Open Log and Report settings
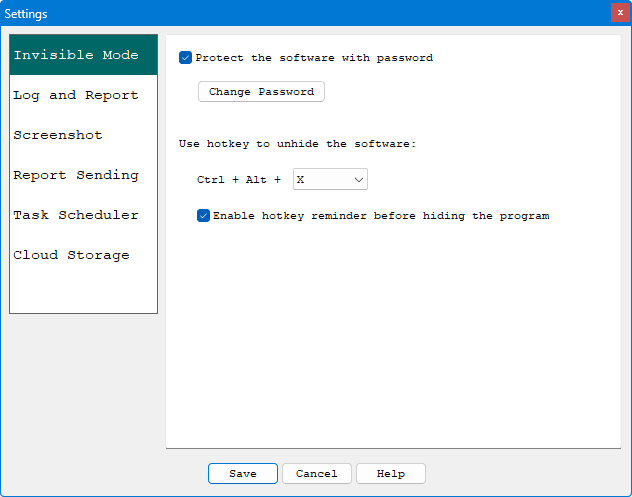The height and width of the screenshot is (497, 632). (x=83, y=95)
